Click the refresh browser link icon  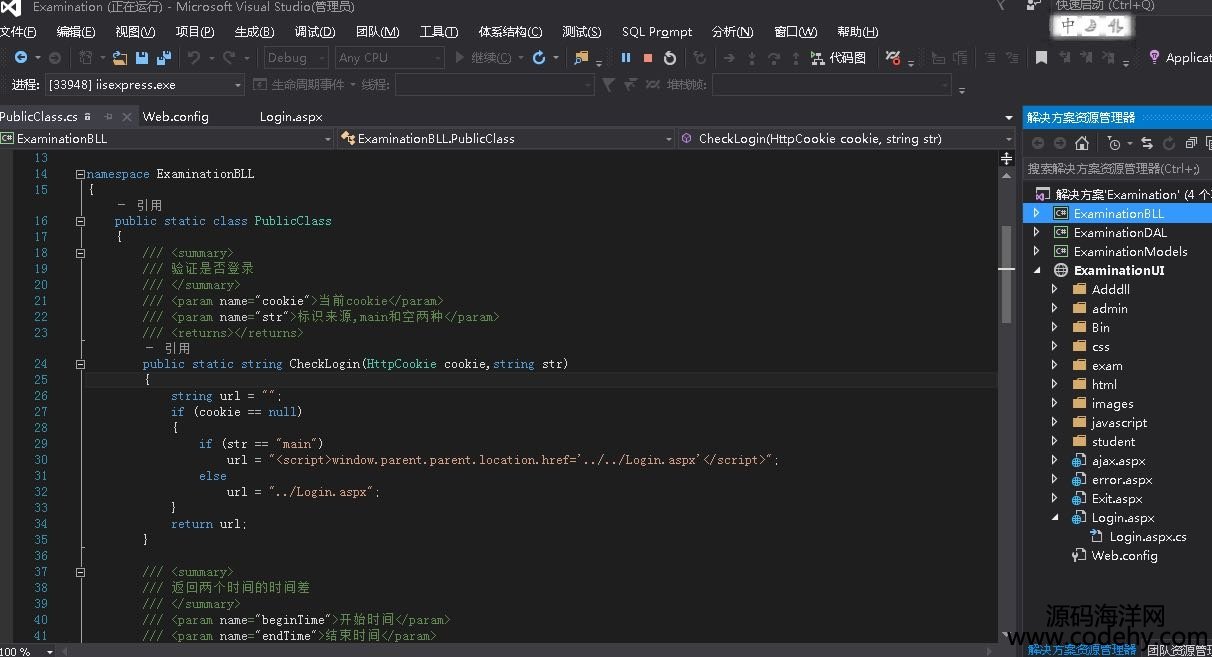[x=539, y=58]
